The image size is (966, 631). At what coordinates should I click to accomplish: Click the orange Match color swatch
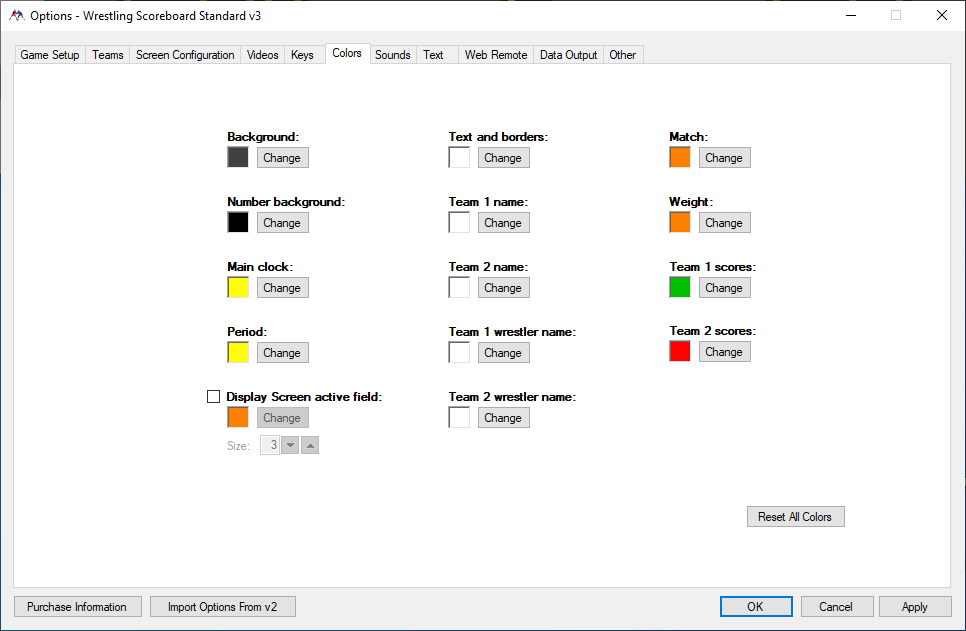680,157
